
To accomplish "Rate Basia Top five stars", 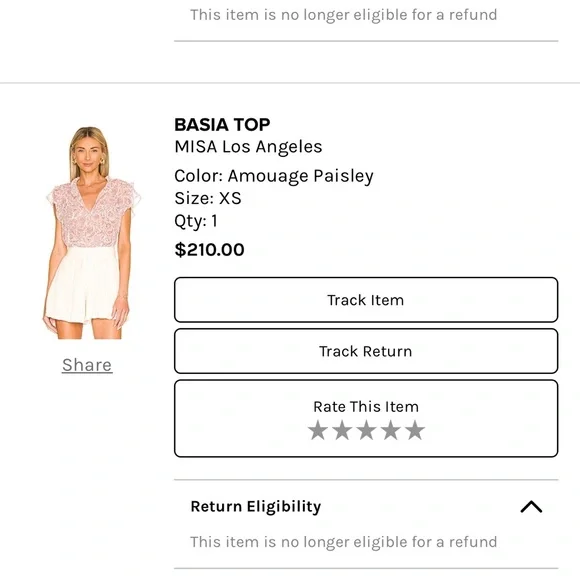I will point(415,430).
